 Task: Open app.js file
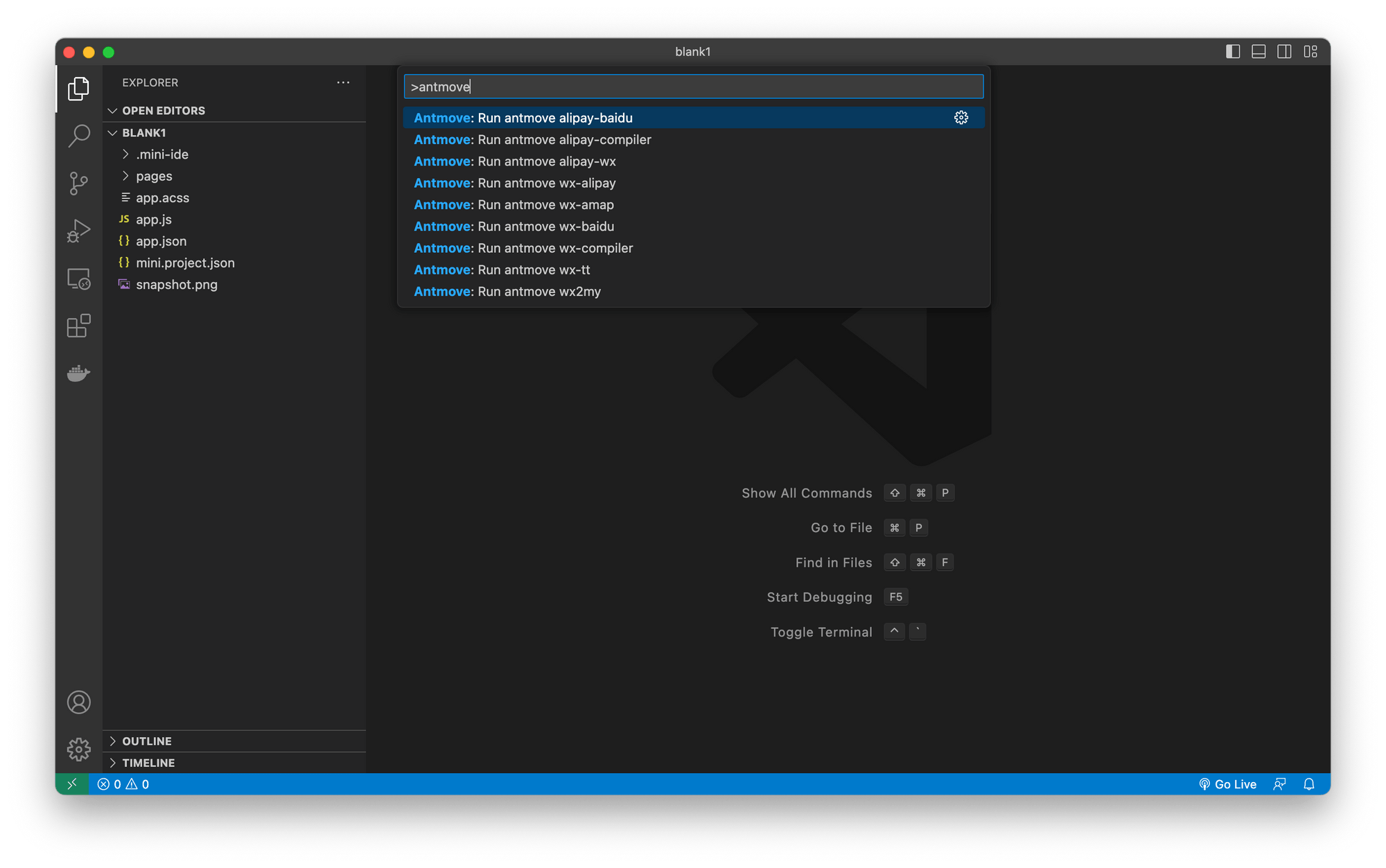pyautogui.click(x=236, y=220)
